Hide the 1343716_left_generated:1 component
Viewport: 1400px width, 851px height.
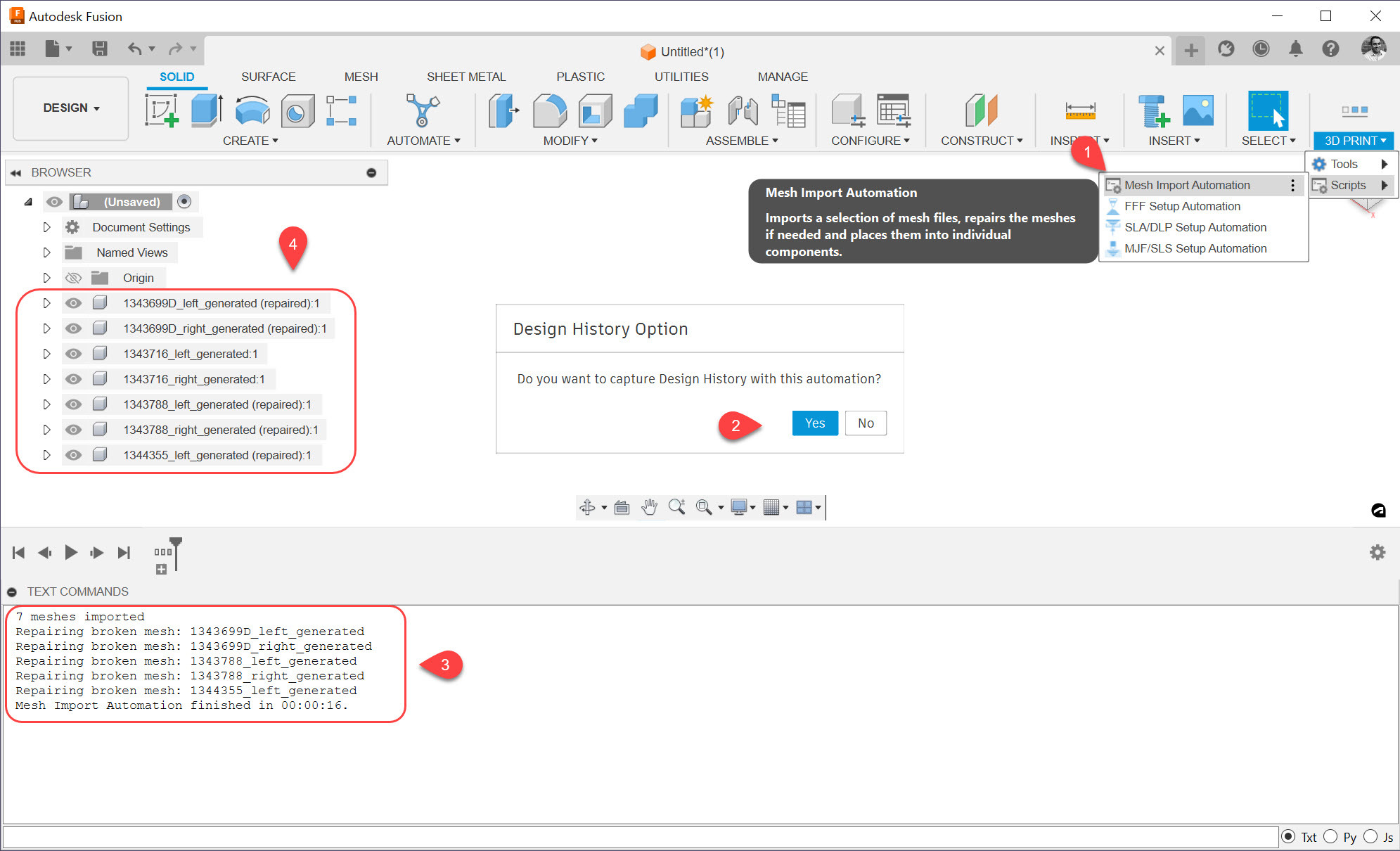73,354
